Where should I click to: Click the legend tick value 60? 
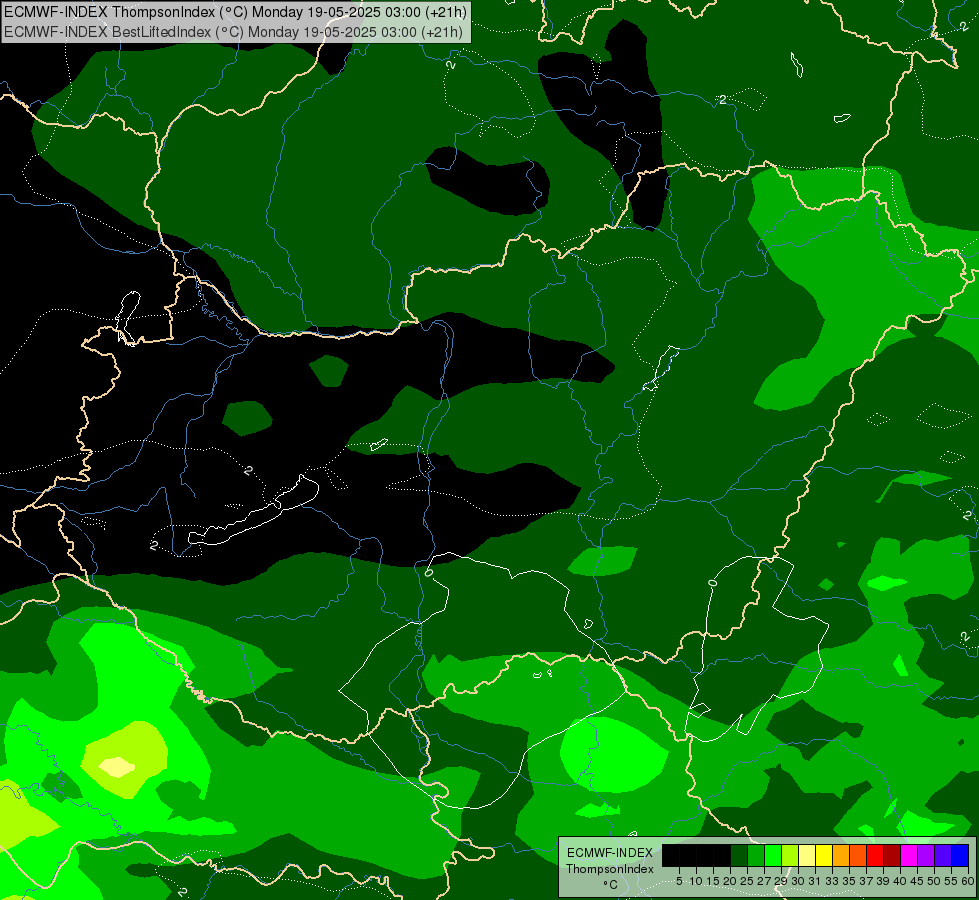coord(968,881)
